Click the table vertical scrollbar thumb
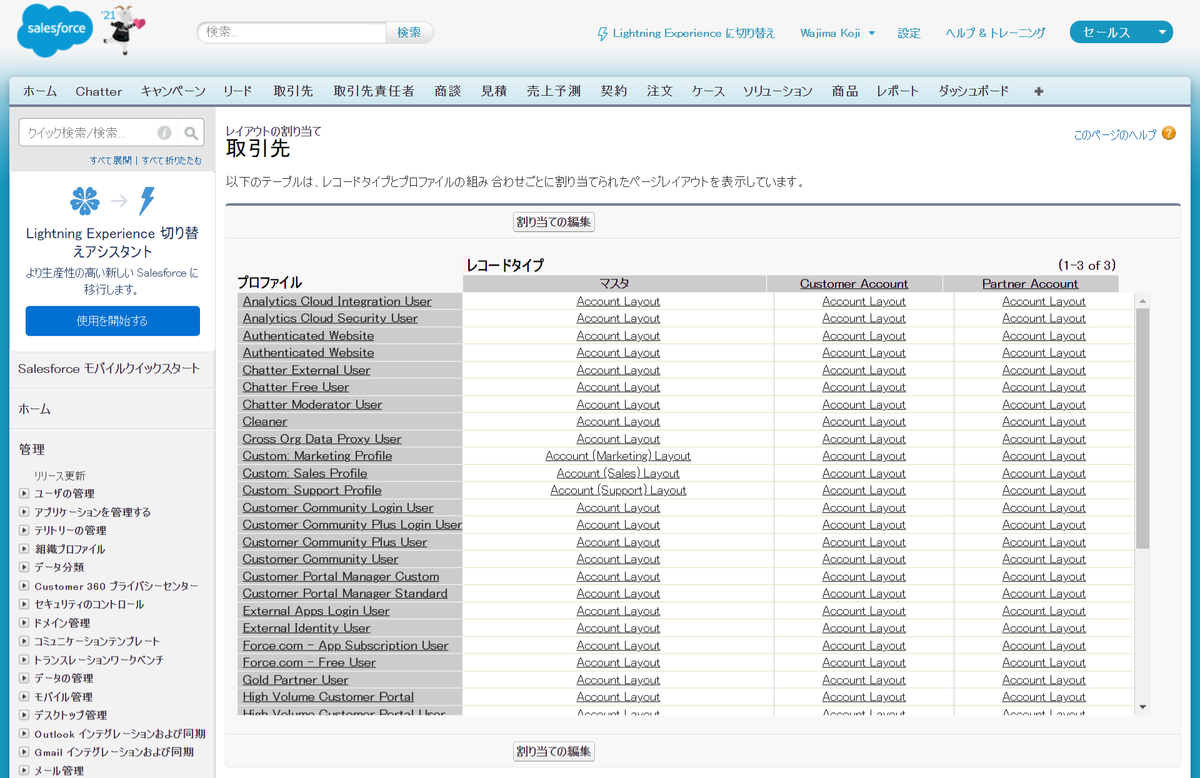This screenshot has height=778, width=1200. (x=1142, y=428)
